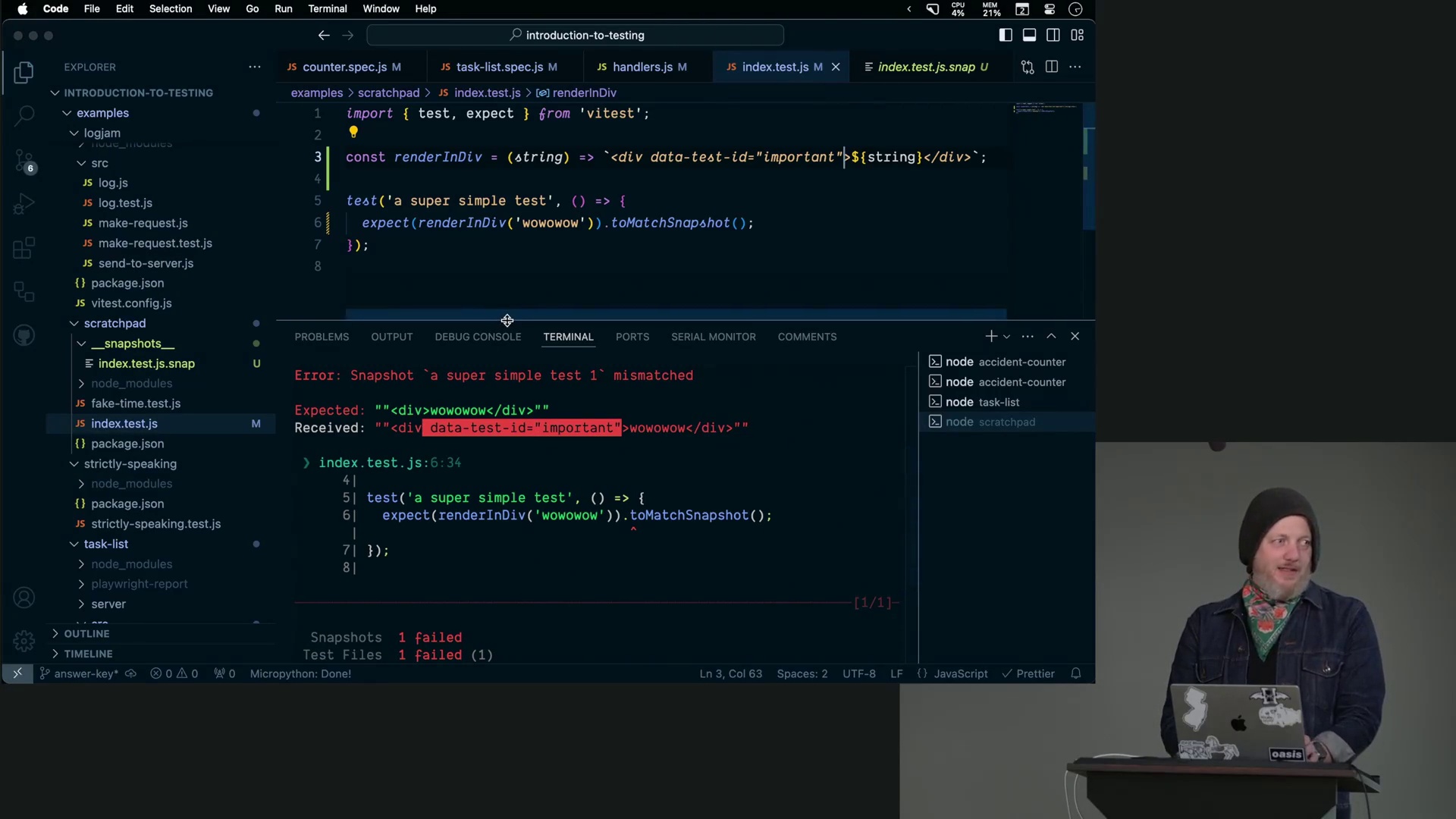Change language mode from JavaScript

click(961, 673)
